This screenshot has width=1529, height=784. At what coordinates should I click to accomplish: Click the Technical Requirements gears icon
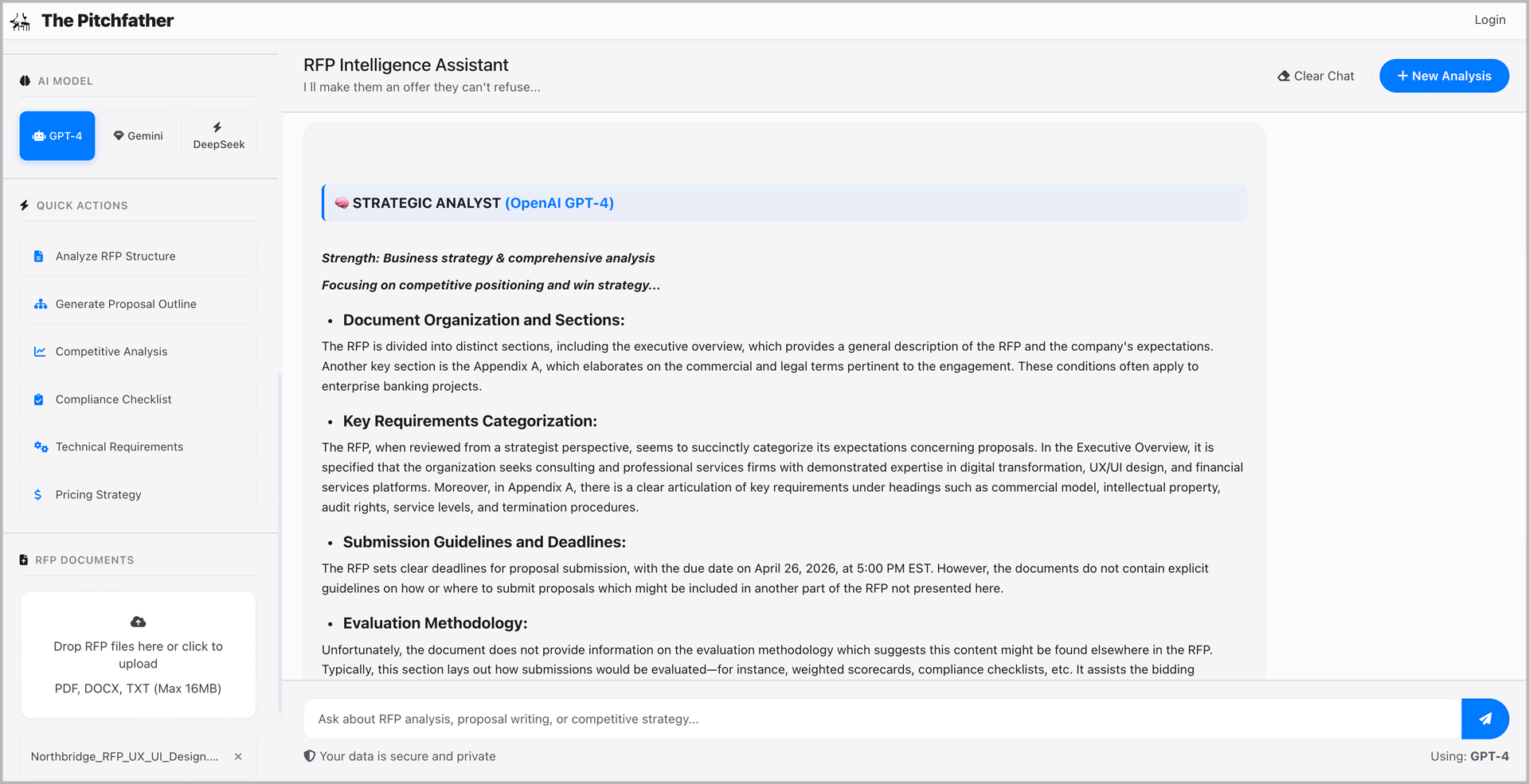[41, 447]
